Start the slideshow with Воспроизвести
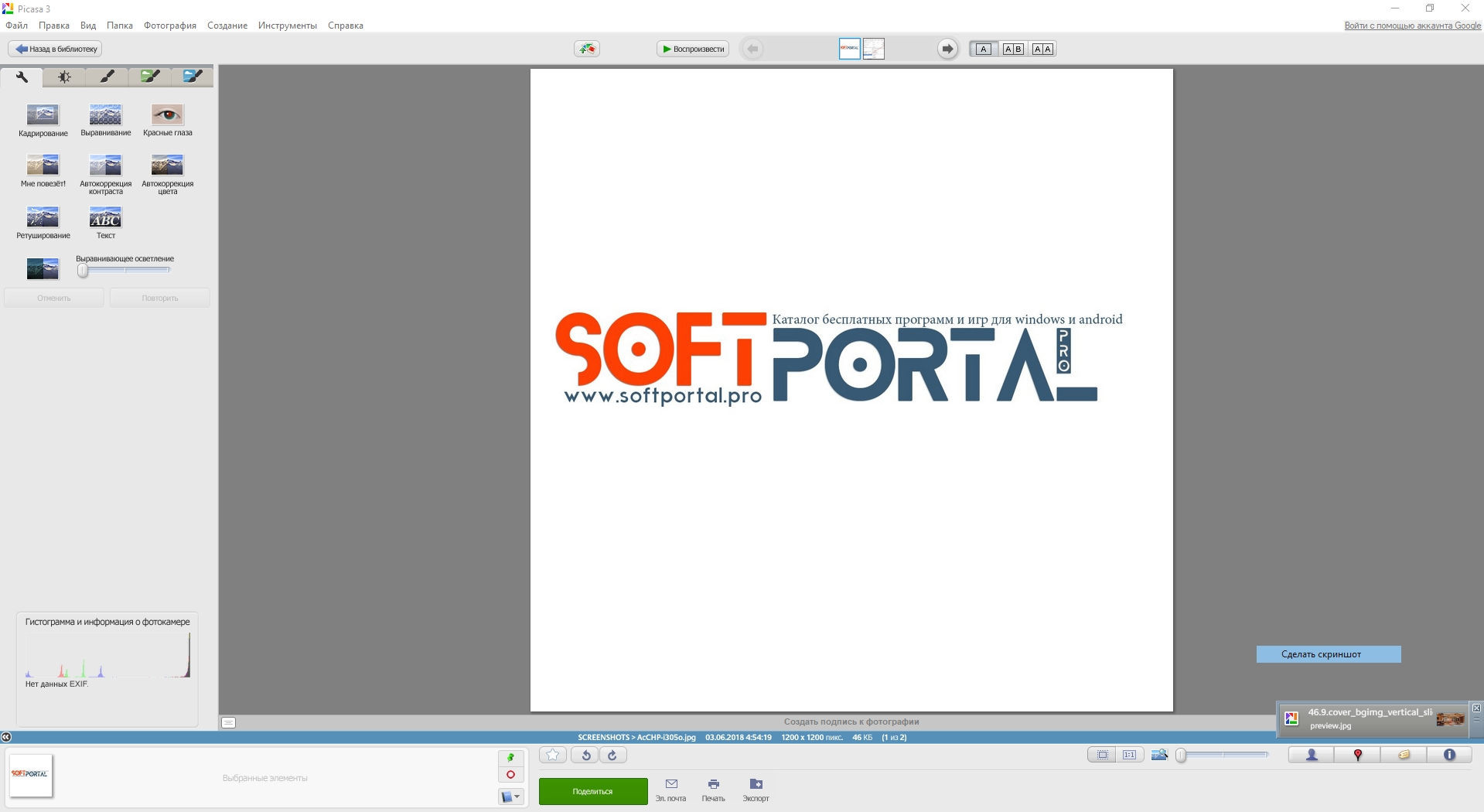This screenshot has width=1484, height=812. [x=693, y=49]
